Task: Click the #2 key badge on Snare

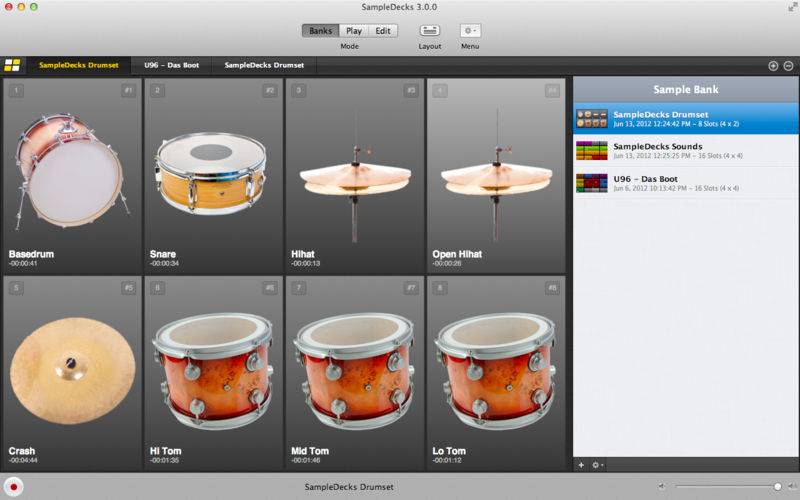Action: (270, 91)
